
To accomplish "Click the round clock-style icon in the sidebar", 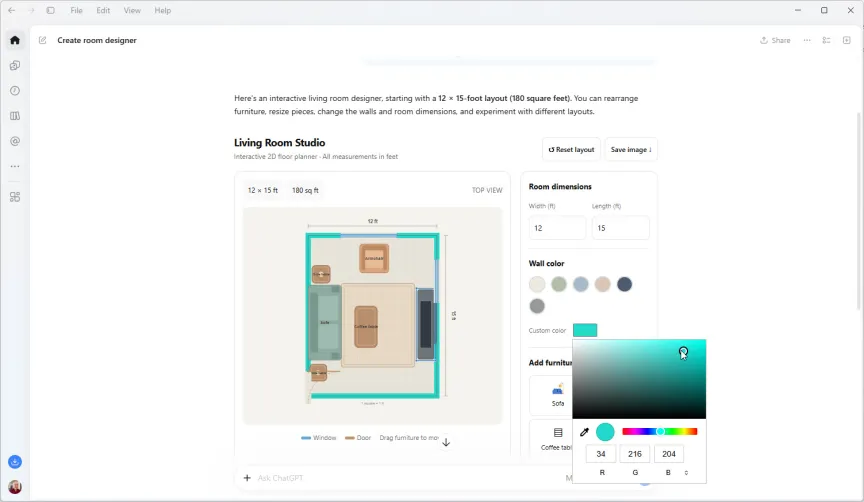I will tap(15, 91).
